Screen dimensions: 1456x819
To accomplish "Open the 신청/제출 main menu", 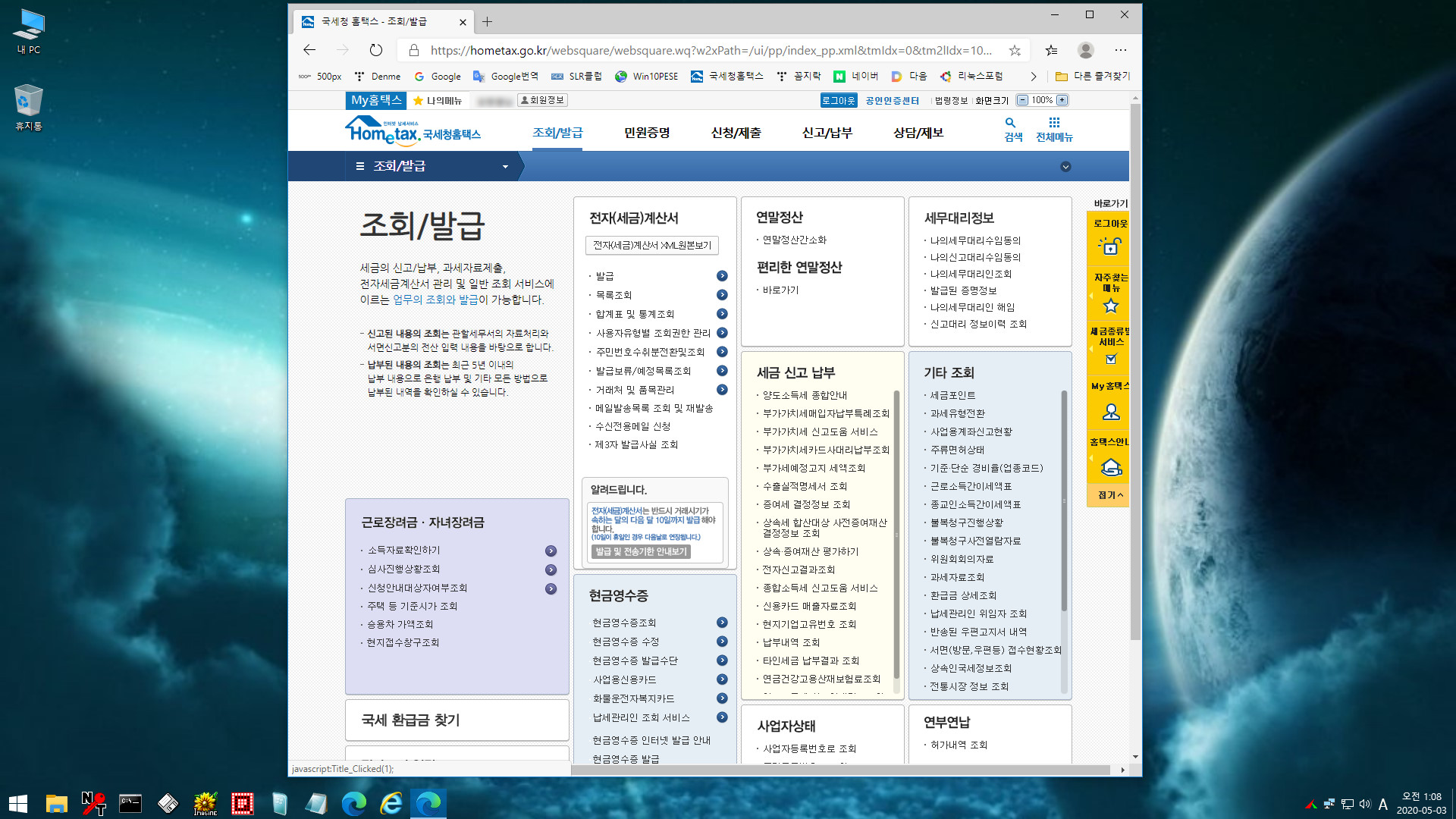I will (736, 133).
